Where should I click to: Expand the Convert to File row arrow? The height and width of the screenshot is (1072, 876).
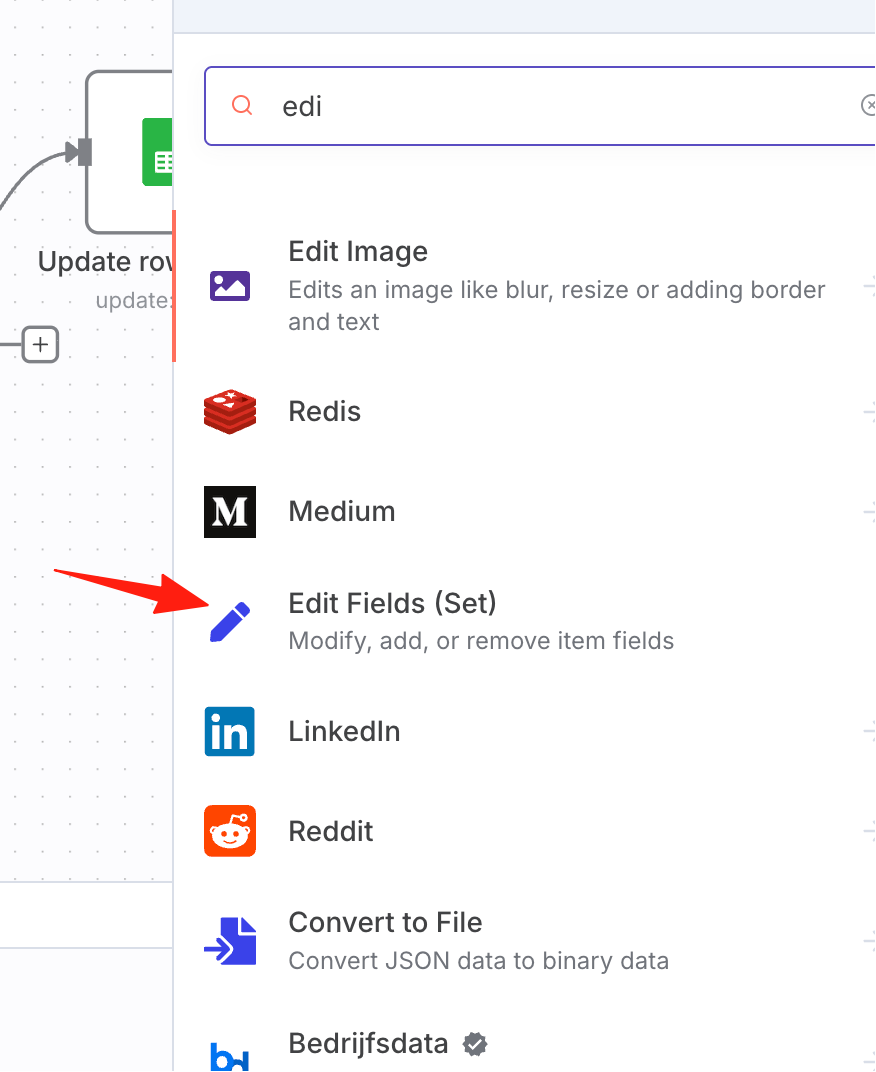point(869,941)
